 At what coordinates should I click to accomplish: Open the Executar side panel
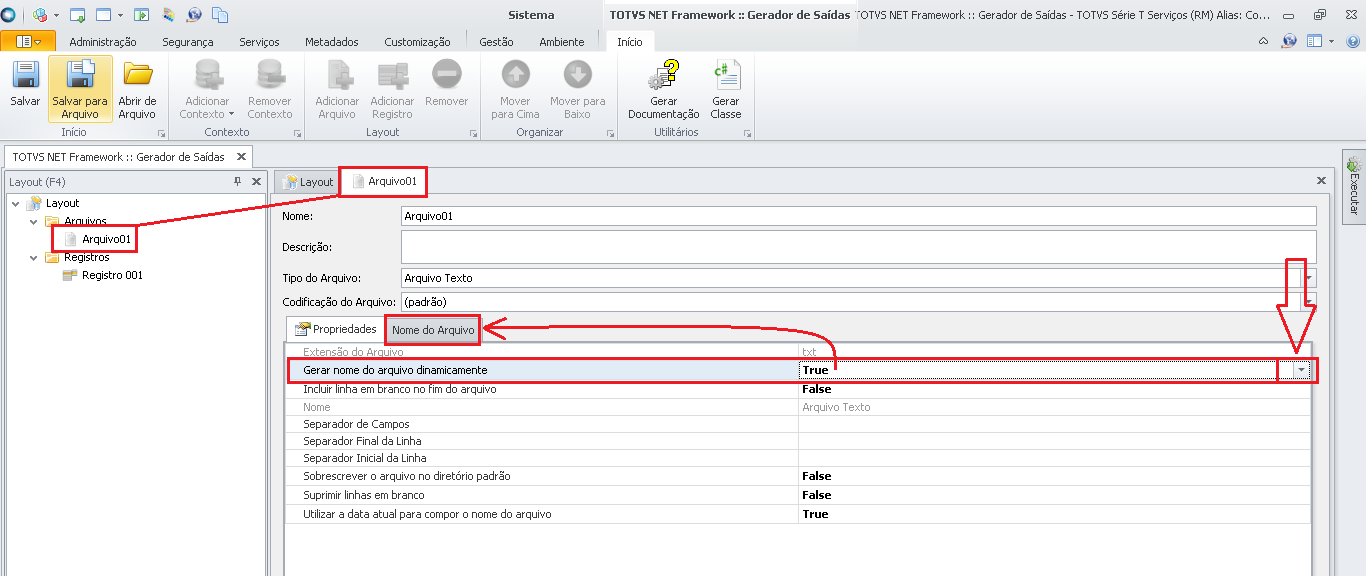[x=1353, y=186]
